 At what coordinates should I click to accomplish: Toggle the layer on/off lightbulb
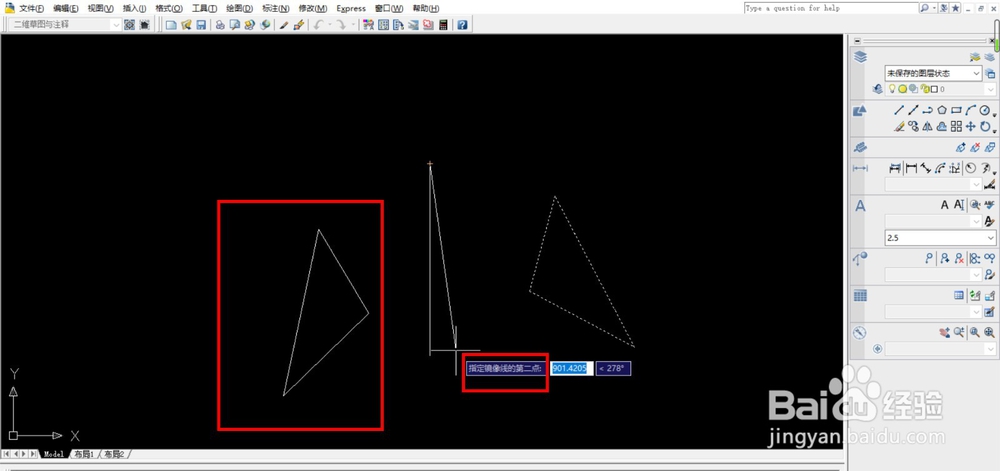click(892, 89)
